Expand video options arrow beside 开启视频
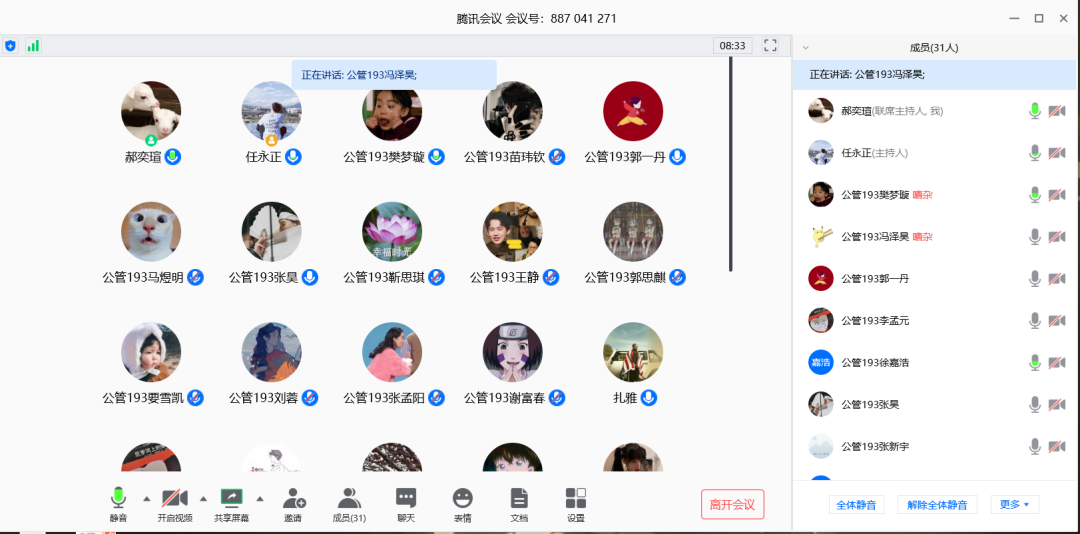This screenshot has height=534, width=1080. (203, 497)
